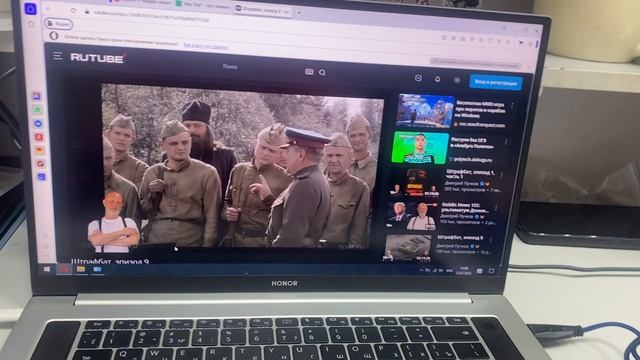Click the Дмитрий Пучков channel under Goblin News 155
This screenshot has height=360, width=640.
456,216
